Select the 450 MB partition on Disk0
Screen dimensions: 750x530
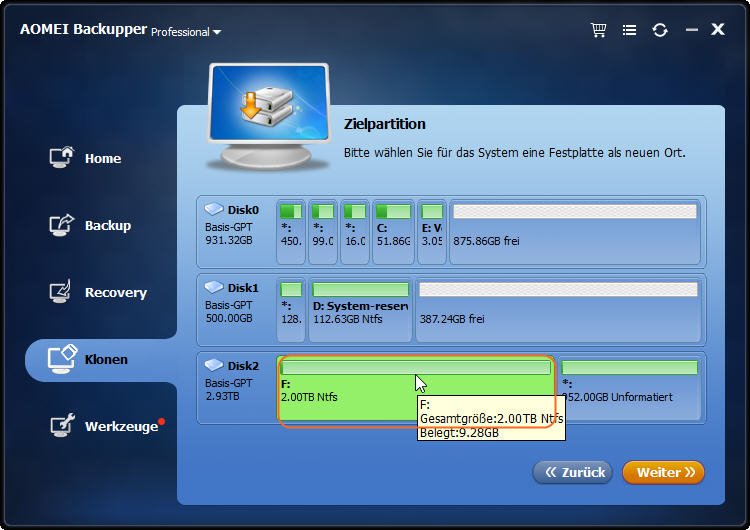point(291,232)
